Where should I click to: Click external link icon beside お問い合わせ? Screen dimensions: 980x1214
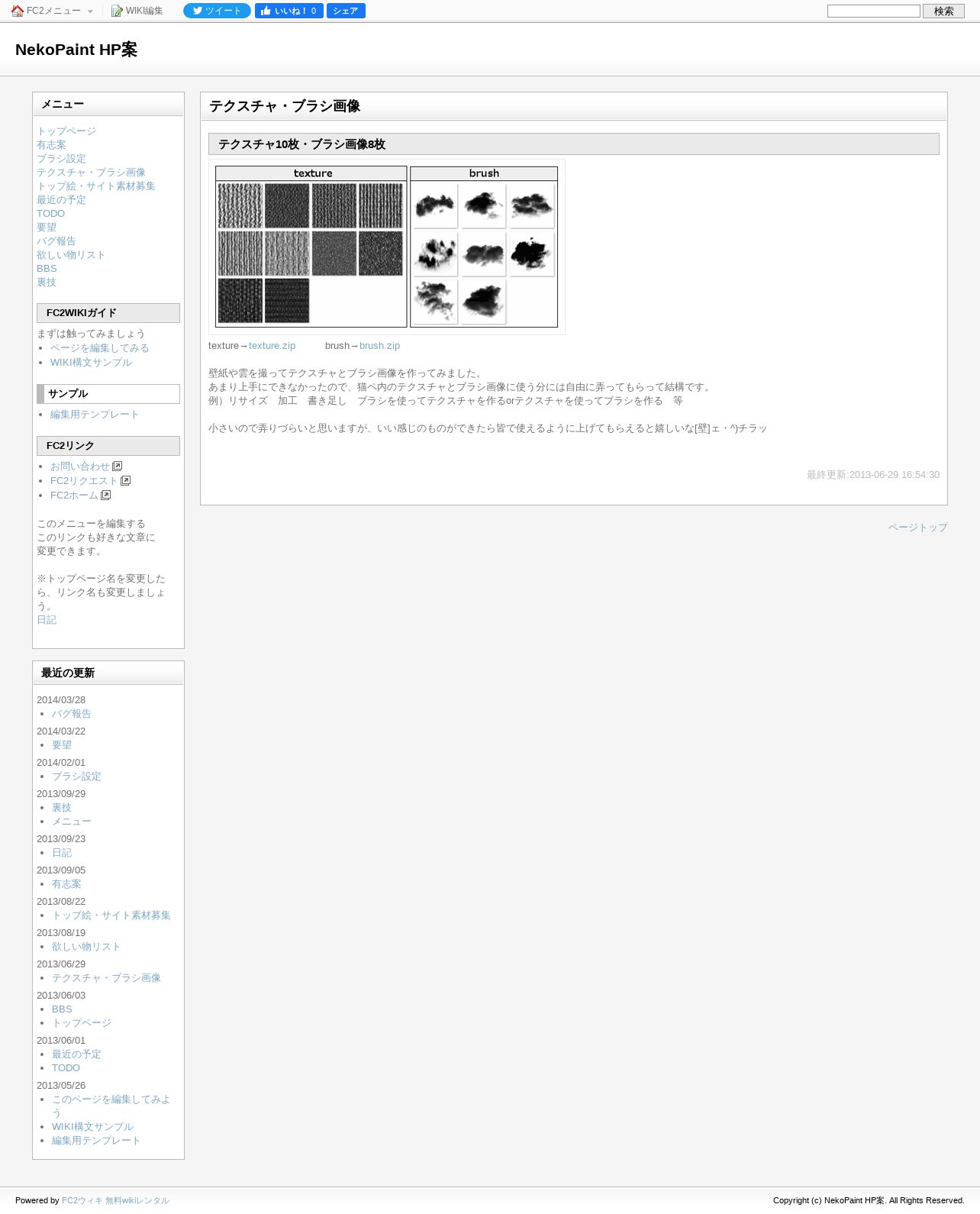pyautogui.click(x=118, y=467)
